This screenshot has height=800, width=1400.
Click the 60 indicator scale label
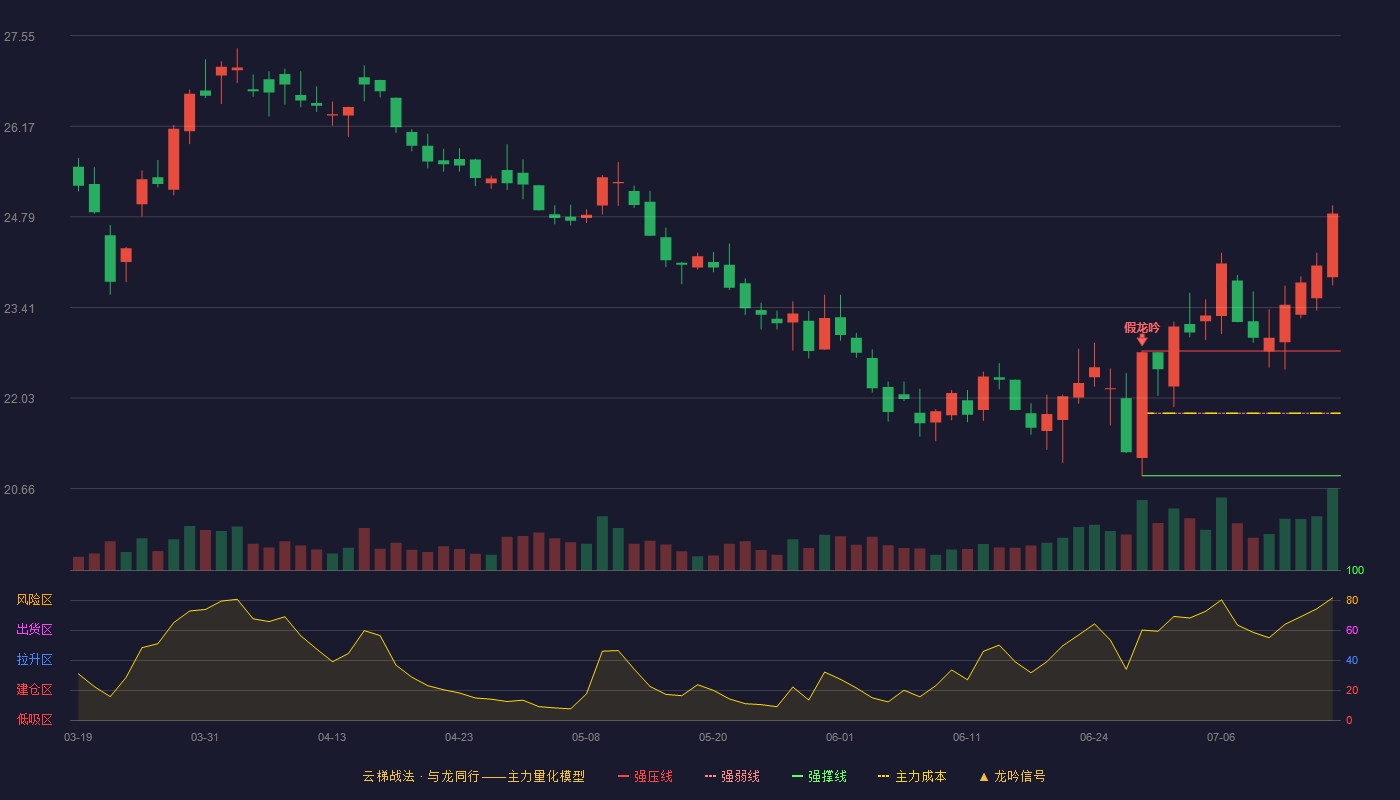(1352, 630)
